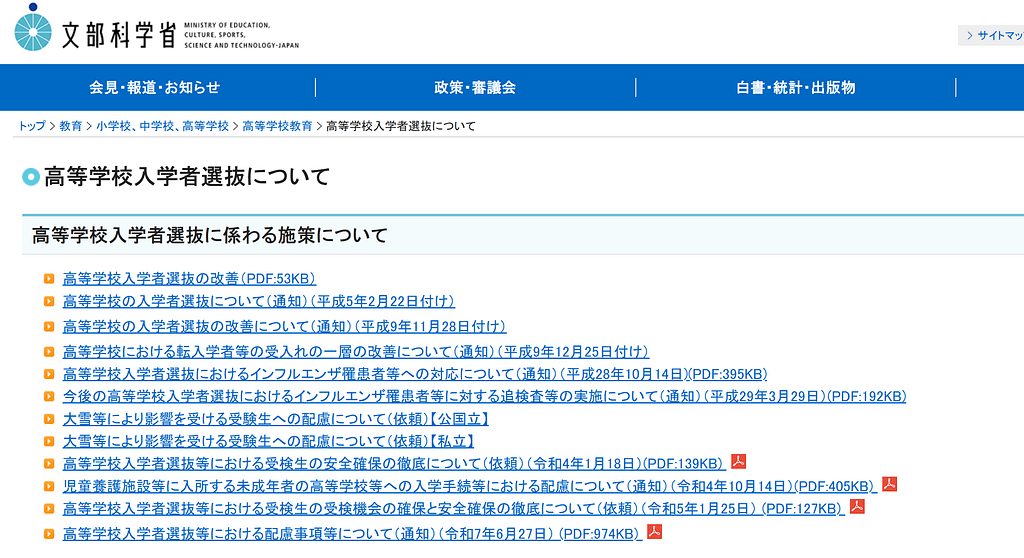
Task: Click blue circle icon beside page title
Action: [x=31, y=178]
